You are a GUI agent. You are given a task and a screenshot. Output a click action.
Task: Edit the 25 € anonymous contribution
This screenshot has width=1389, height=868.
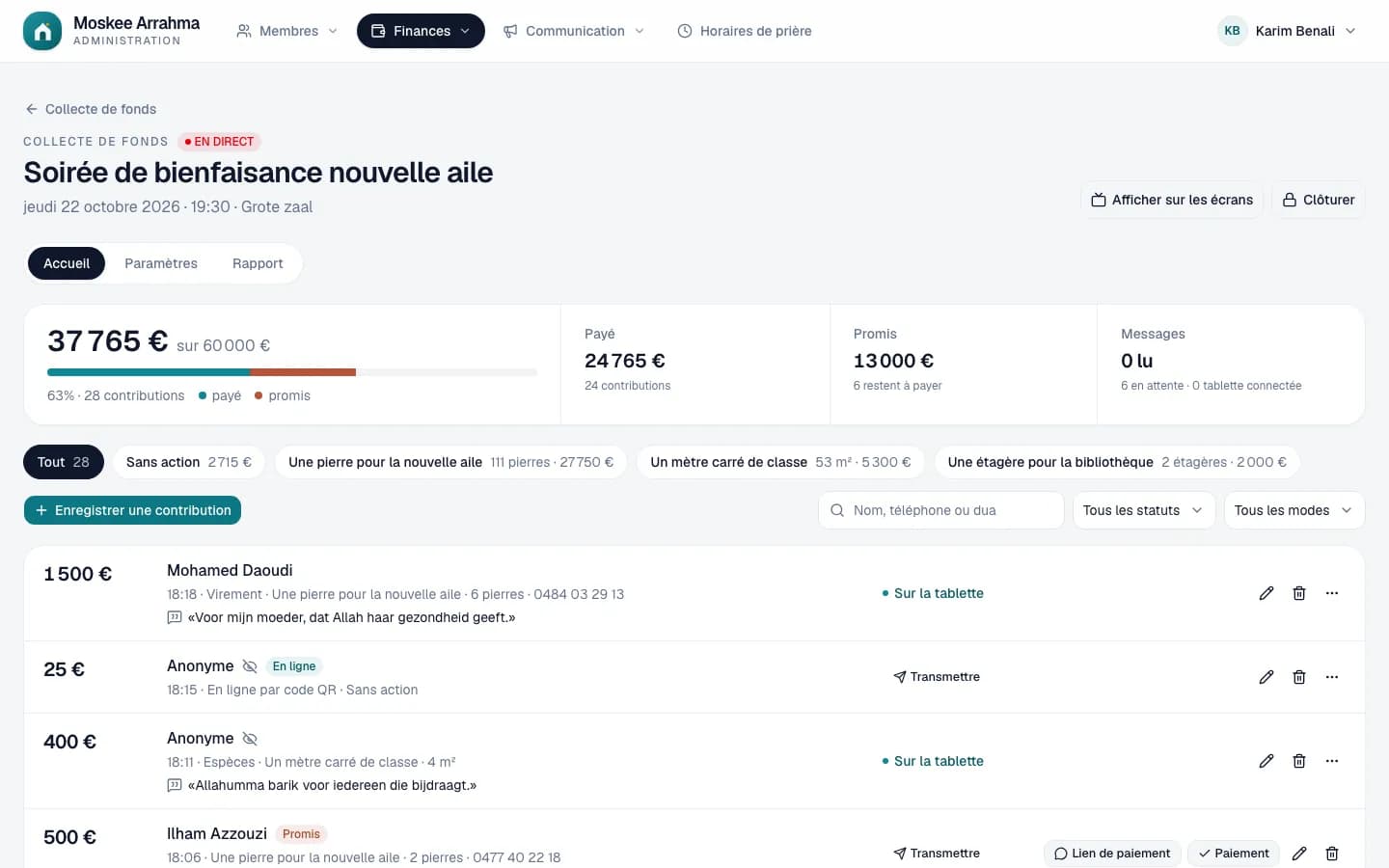(x=1266, y=677)
